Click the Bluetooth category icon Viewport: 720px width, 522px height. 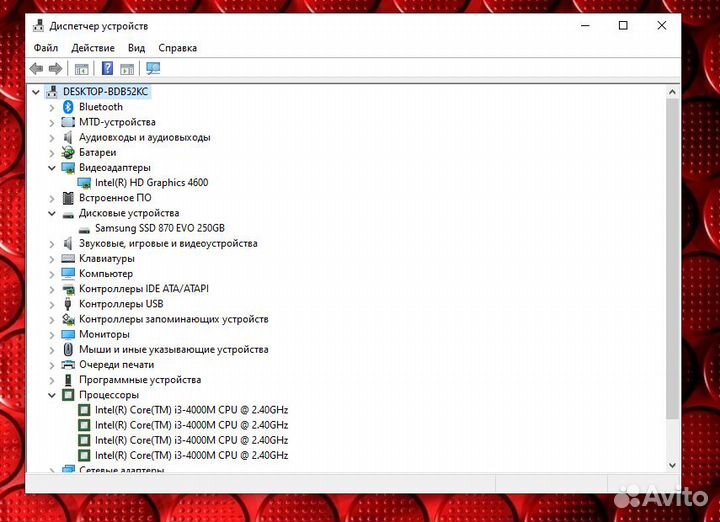(68, 107)
